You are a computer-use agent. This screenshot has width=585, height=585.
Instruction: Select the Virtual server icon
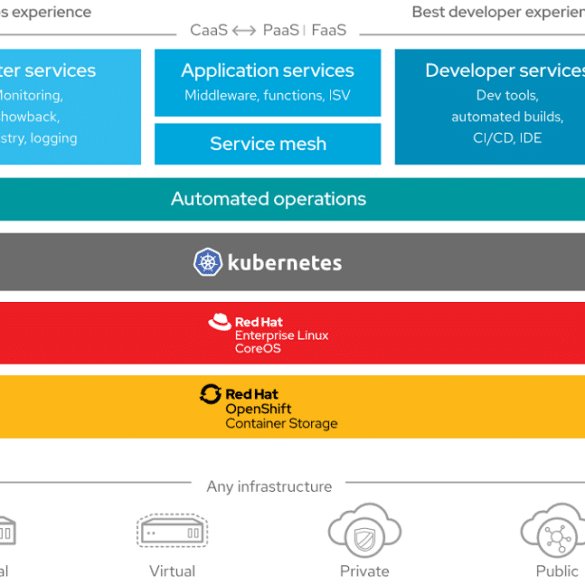coord(172,531)
